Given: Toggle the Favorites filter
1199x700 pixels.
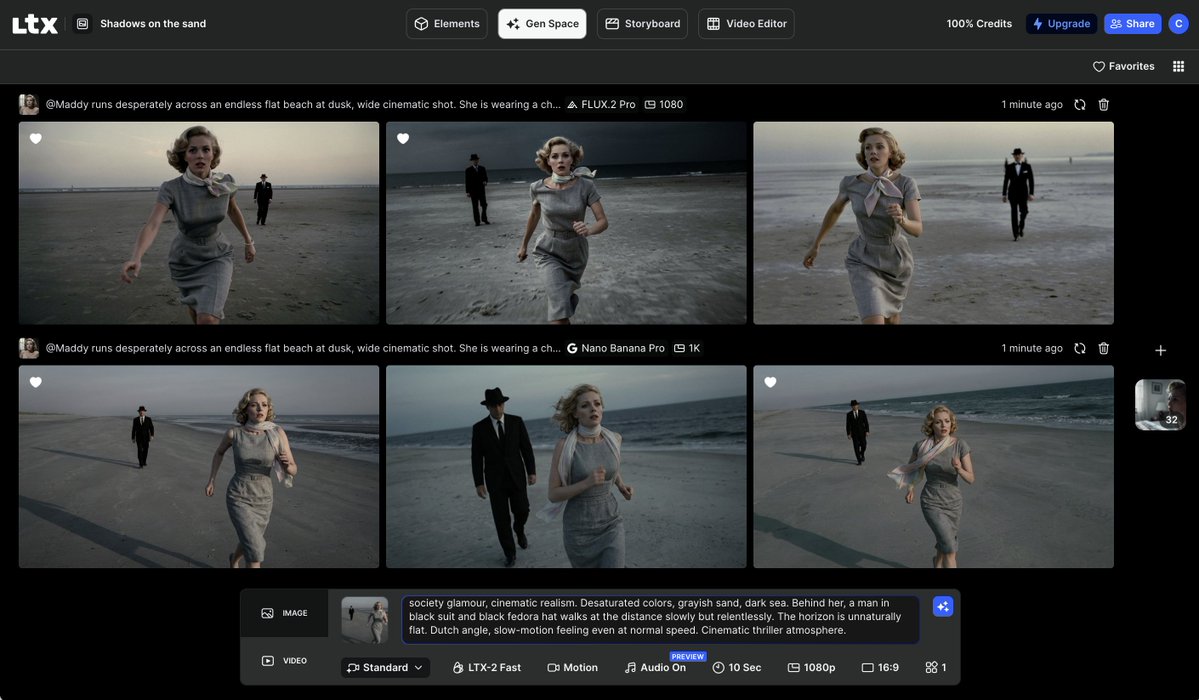Looking at the screenshot, I should tap(1123, 66).
